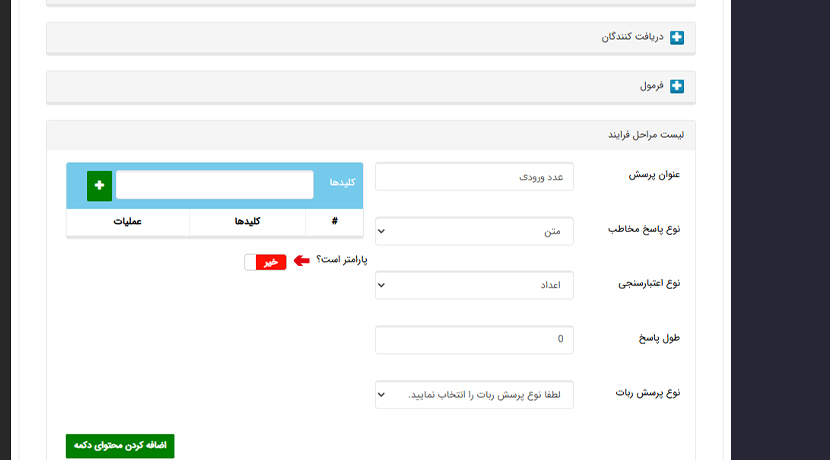
Task: Open the نوع اعتبارسنجی dropdown showing اعداد
Action: pos(474,285)
